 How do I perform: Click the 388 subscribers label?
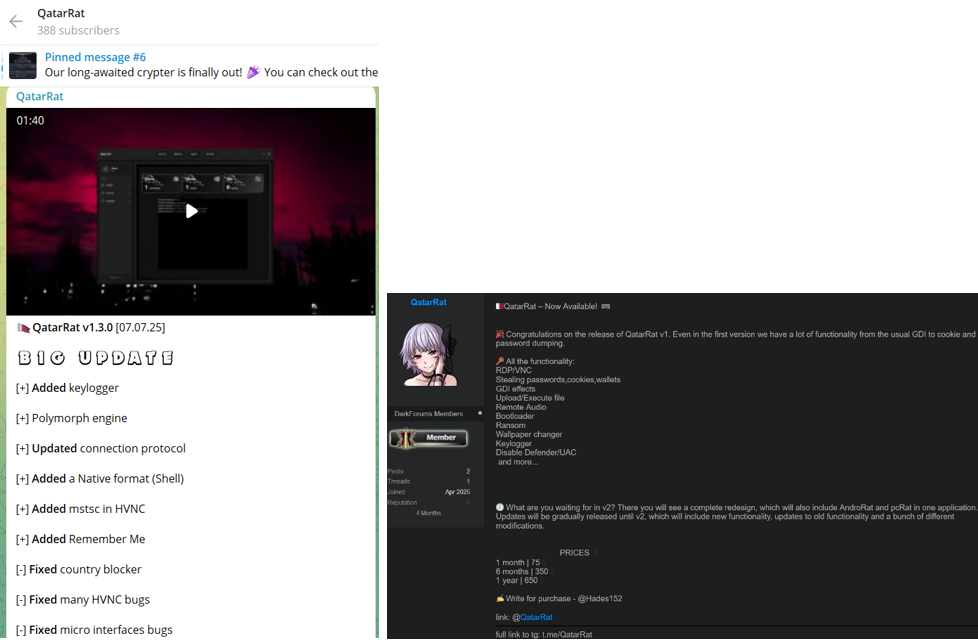[78, 30]
